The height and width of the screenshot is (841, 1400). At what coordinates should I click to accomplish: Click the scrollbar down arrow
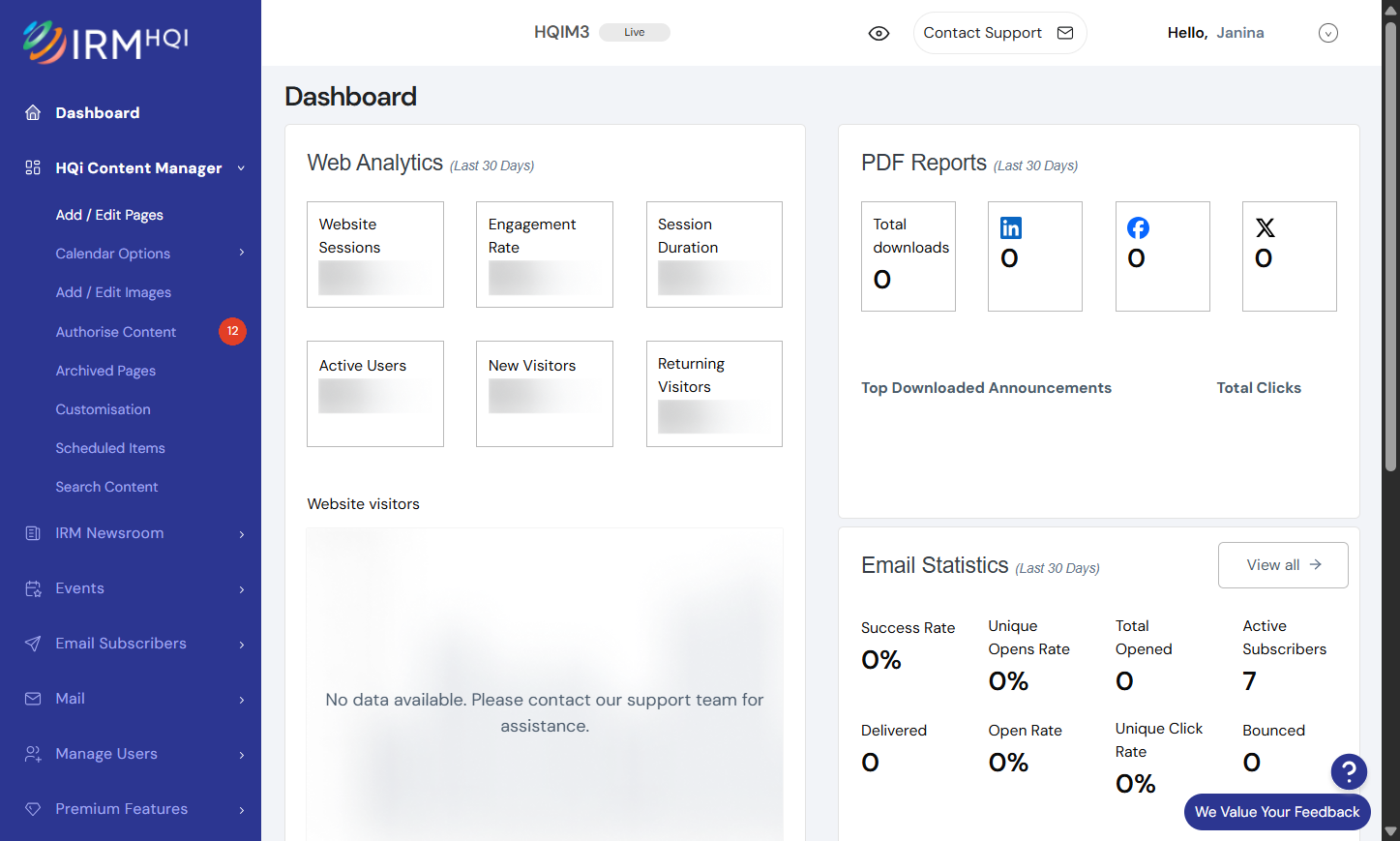[1391, 831]
